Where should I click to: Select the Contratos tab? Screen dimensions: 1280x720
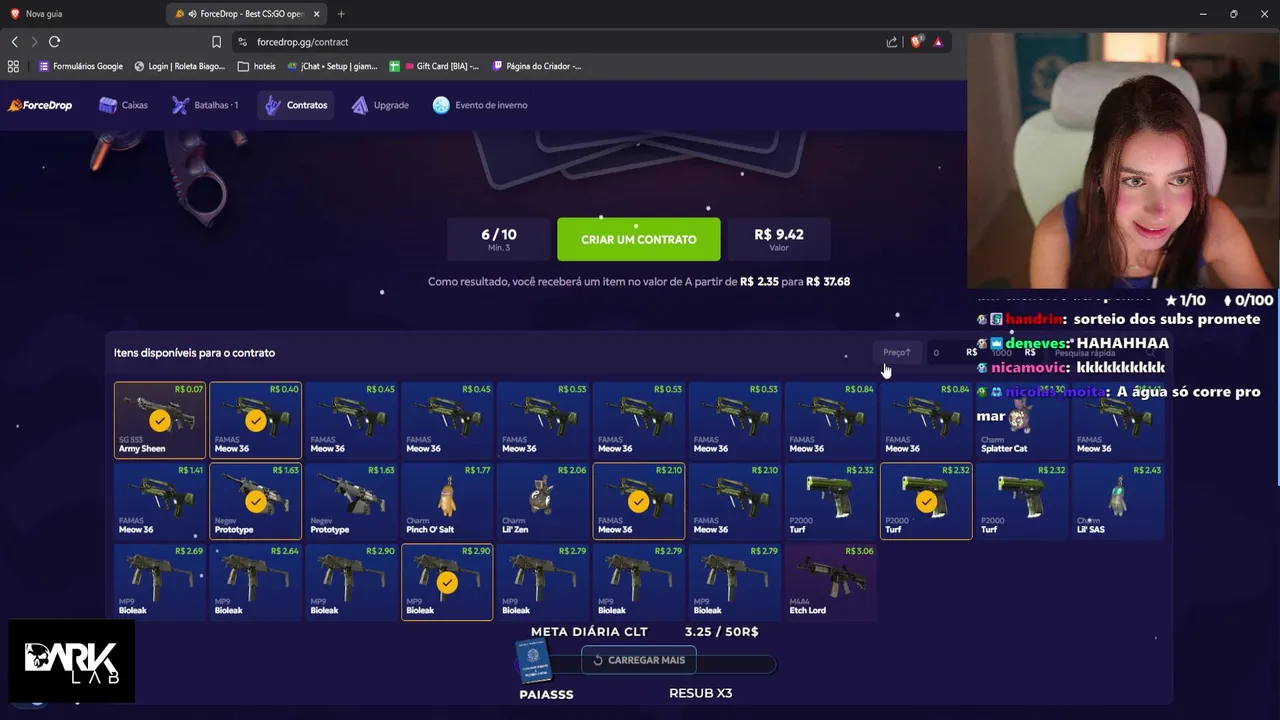point(296,105)
